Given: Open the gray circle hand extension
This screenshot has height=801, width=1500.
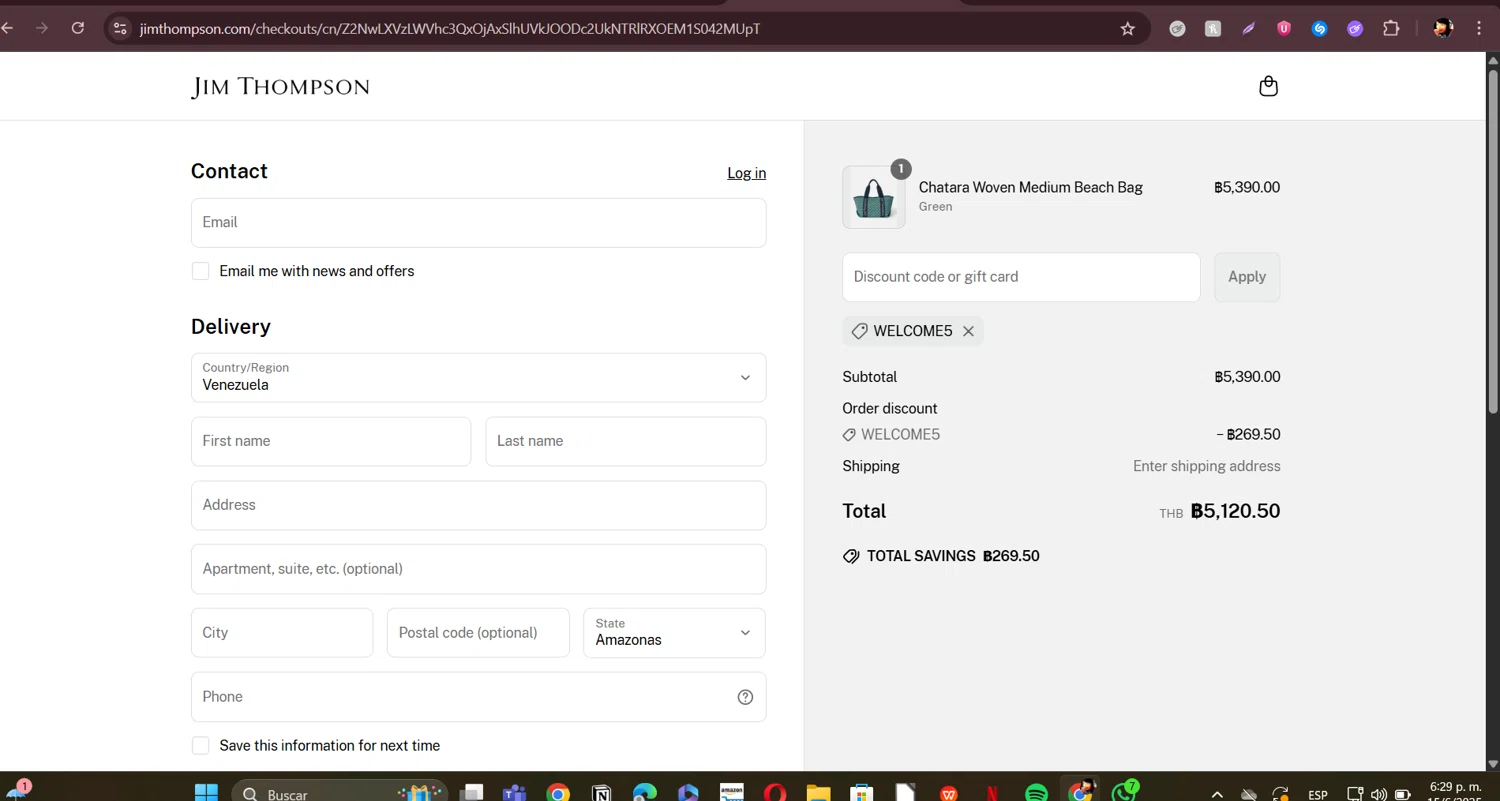Looking at the screenshot, I should pyautogui.click(x=1178, y=29).
